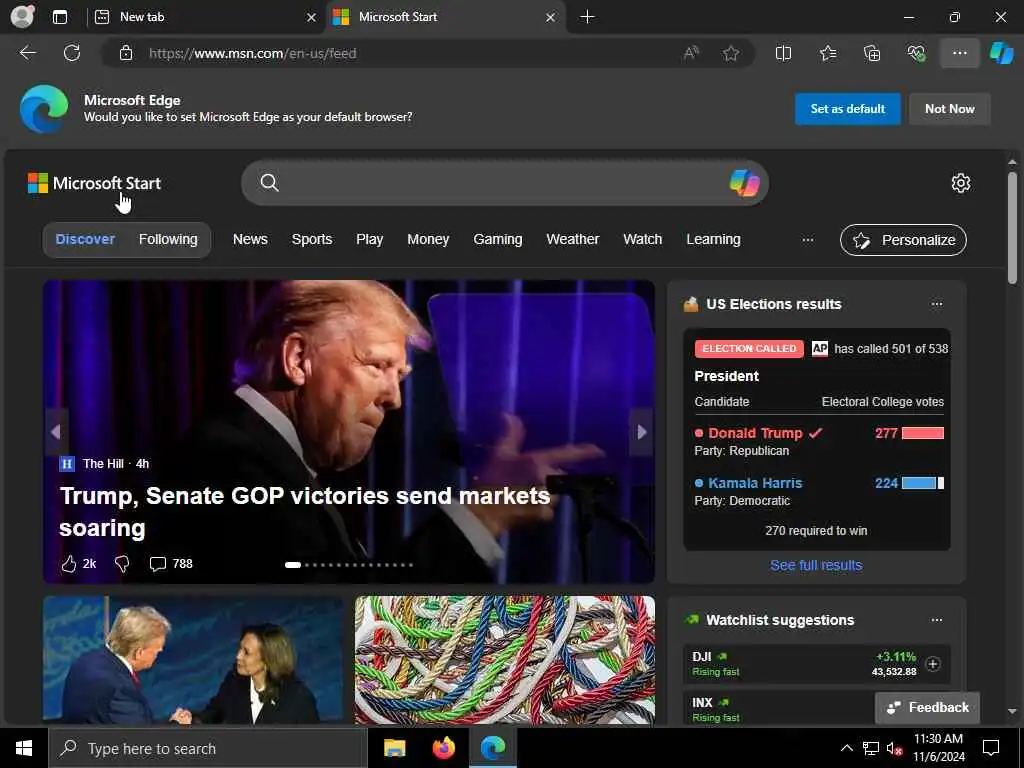Open the colorful ropes article thumbnail
The image size is (1024, 768).
505,660
